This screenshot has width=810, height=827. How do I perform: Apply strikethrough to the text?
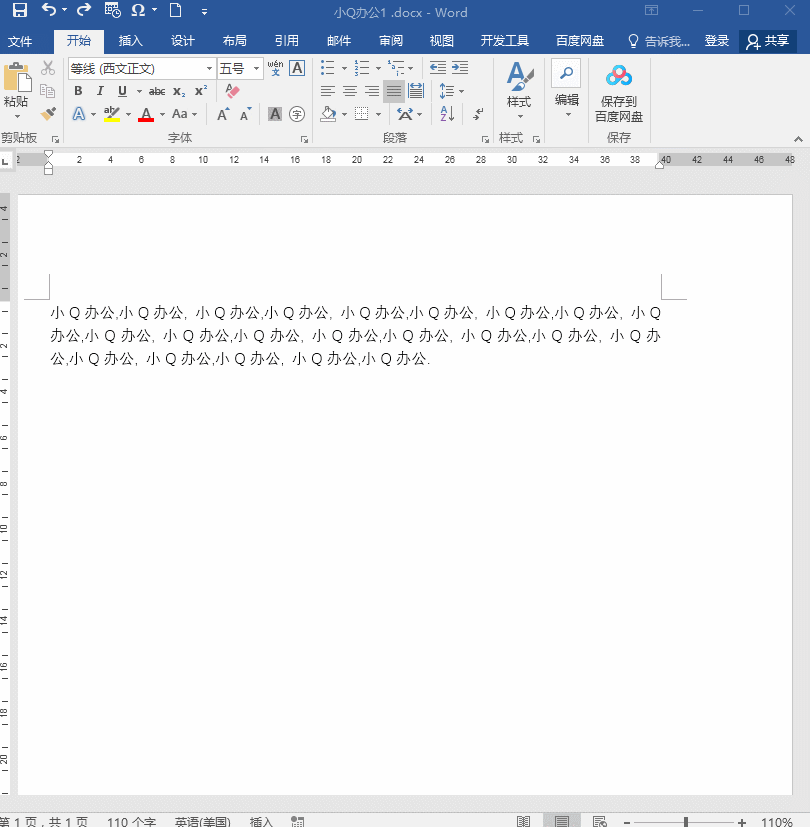[159, 90]
